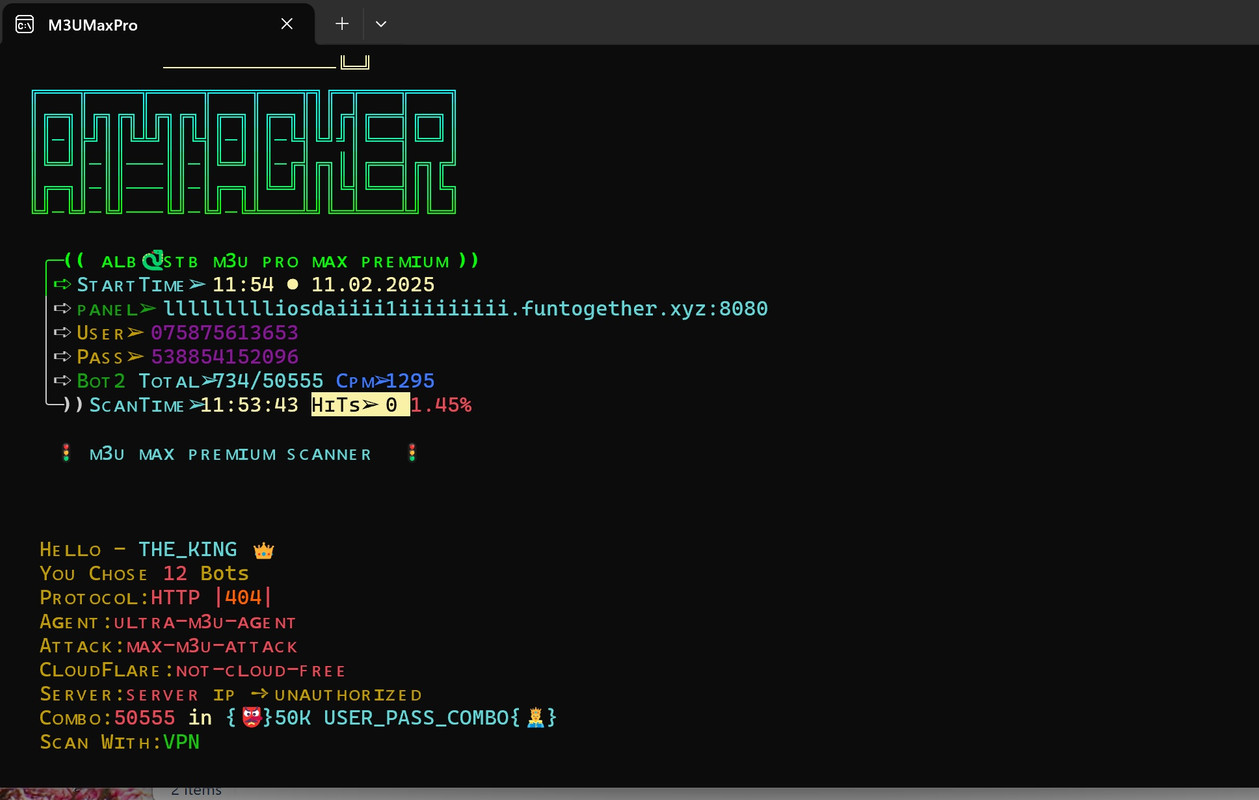Click the Pass value 538854152096
Image resolution: width=1259 pixels, height=800 pixels.
[225, 357]
